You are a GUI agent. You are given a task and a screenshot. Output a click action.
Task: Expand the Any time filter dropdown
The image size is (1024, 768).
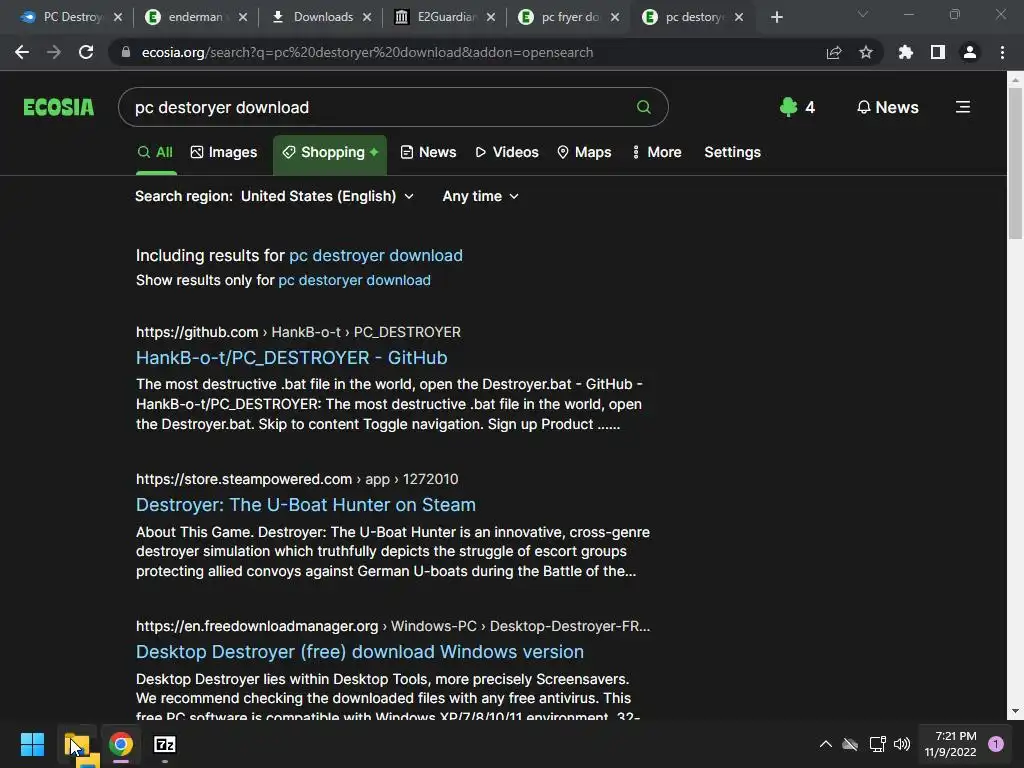[481, 196]
